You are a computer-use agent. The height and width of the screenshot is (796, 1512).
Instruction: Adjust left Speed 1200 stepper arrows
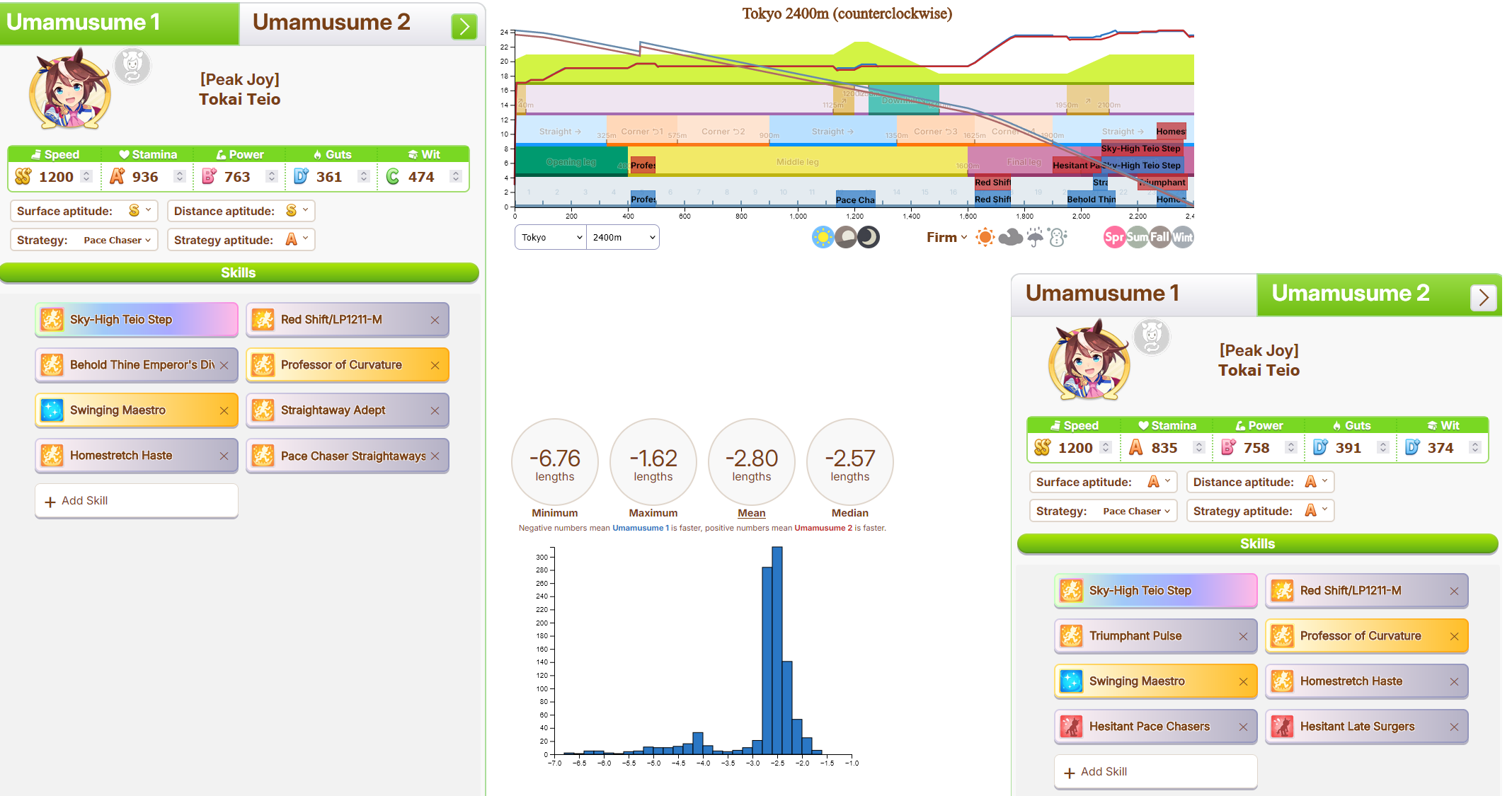tap(86, 177)
